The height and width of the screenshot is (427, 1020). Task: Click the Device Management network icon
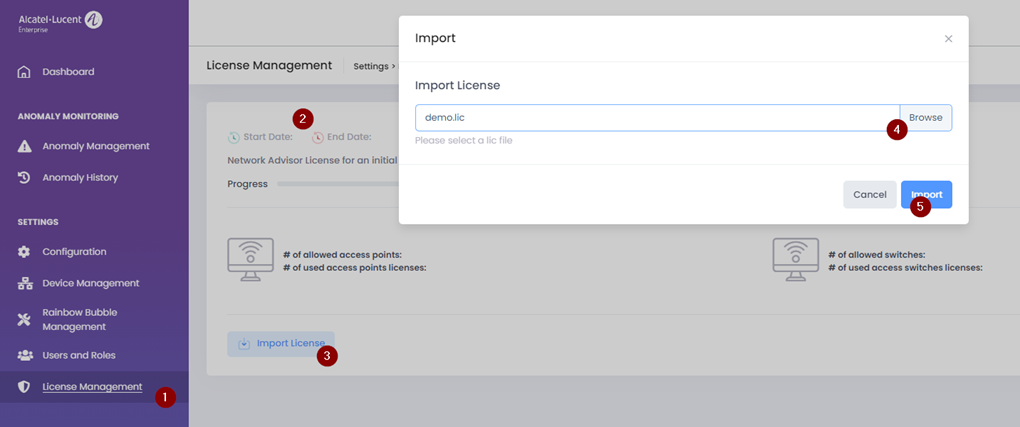tap(25, 283)
